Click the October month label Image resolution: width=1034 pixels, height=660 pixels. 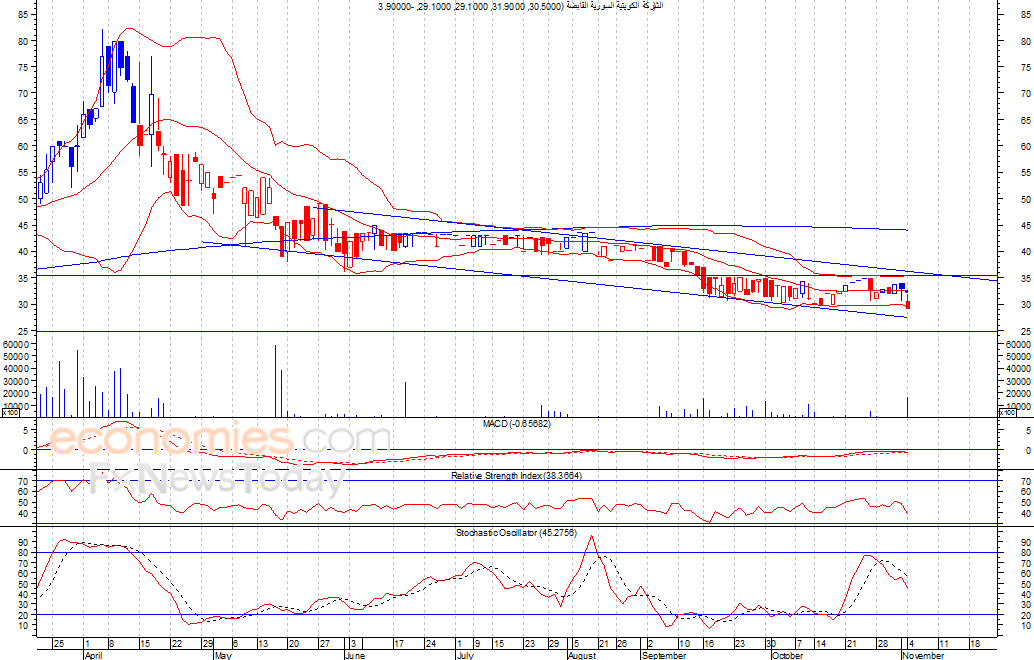point(788,656)
